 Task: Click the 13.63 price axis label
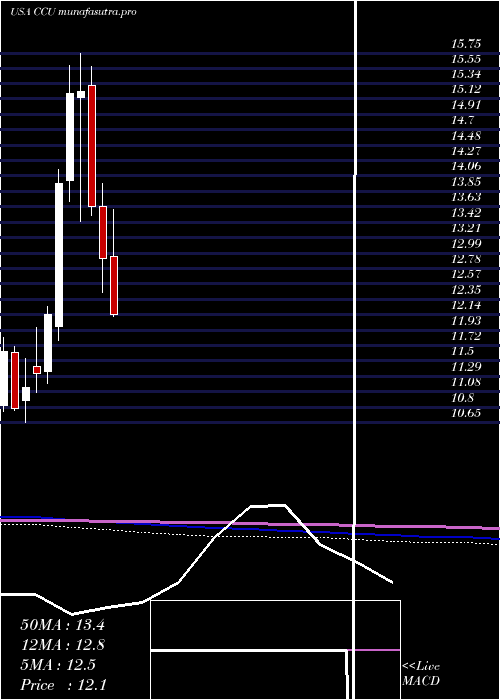(466, 197)
